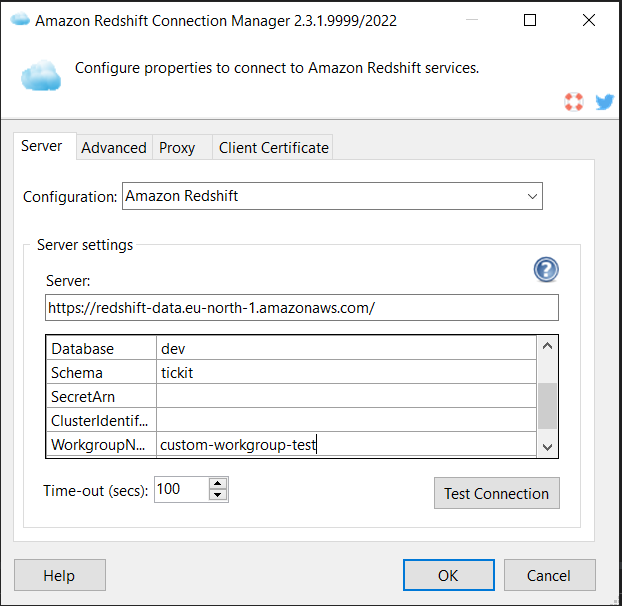This screenshot has width=622, height=606.
Task: Select the ClusterIdentif... property name
Action: tap(102, 420)
